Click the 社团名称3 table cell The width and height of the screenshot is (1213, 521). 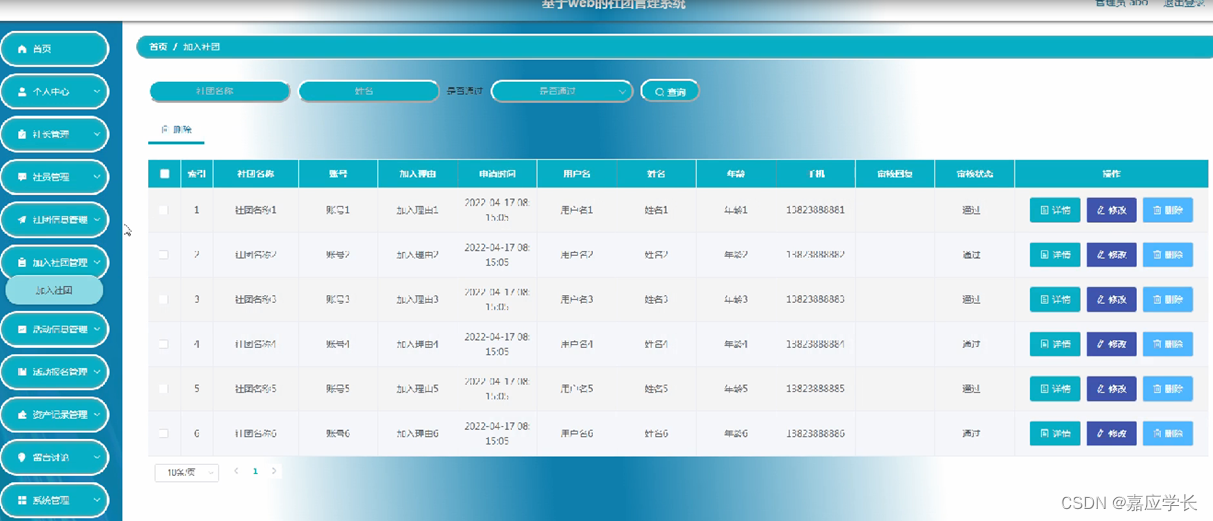click(255, 299)
